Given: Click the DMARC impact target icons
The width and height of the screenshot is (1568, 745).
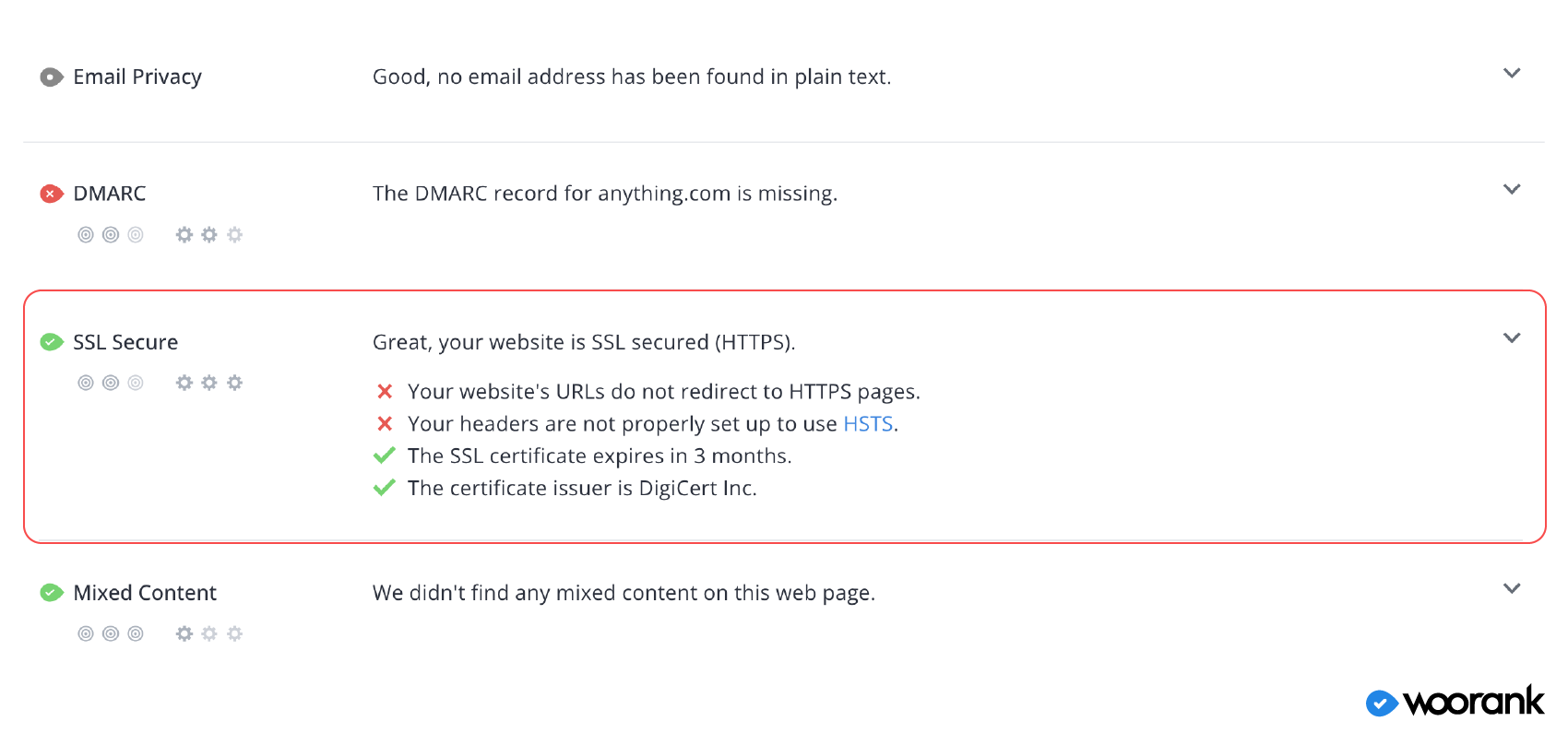Looking at the screenshot, I should [x=111, y=235].
